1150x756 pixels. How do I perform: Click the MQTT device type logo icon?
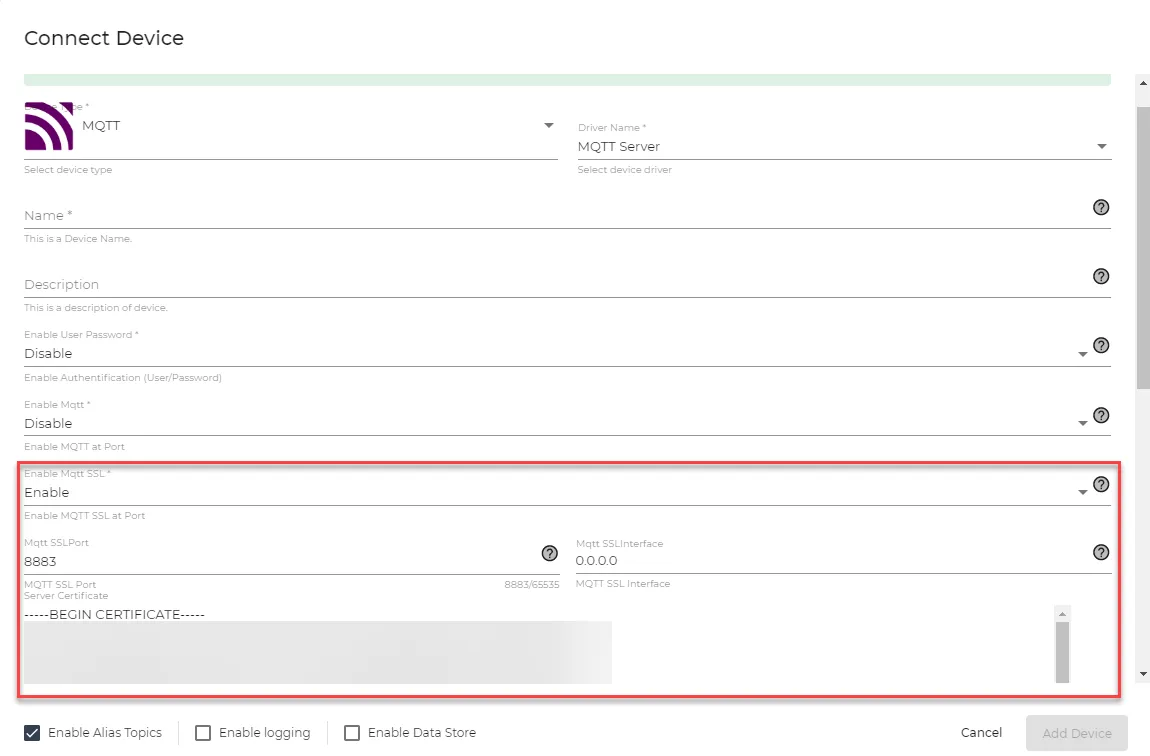(x=48, y=126)
